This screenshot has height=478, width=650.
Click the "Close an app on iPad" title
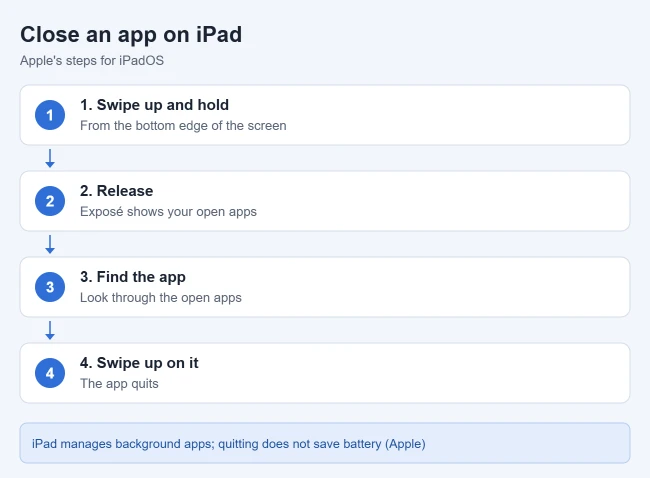(x=131, y=34)
